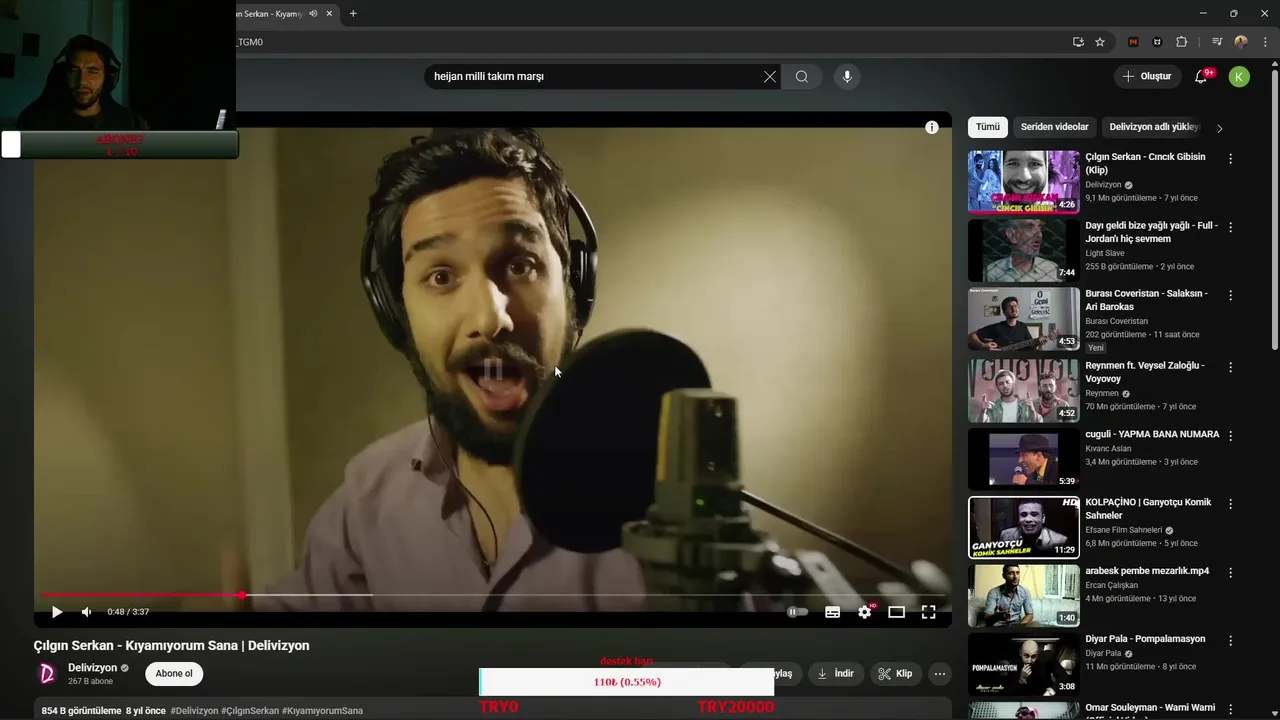Toggle subtitles with the captions icon
The image size is (1280, 720).
point(832,612)
